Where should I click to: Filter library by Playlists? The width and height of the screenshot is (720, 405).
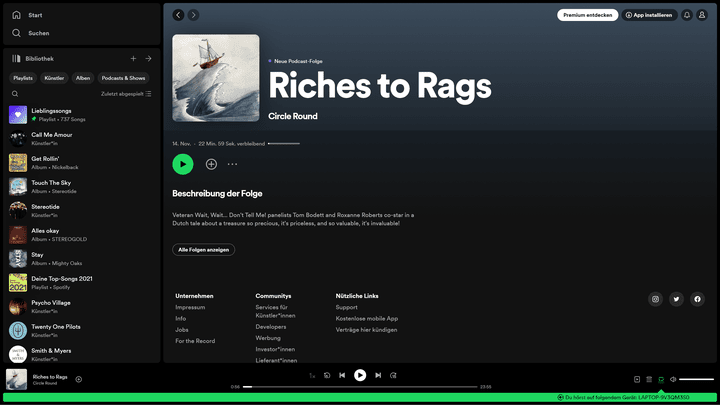tap(23, 78)
